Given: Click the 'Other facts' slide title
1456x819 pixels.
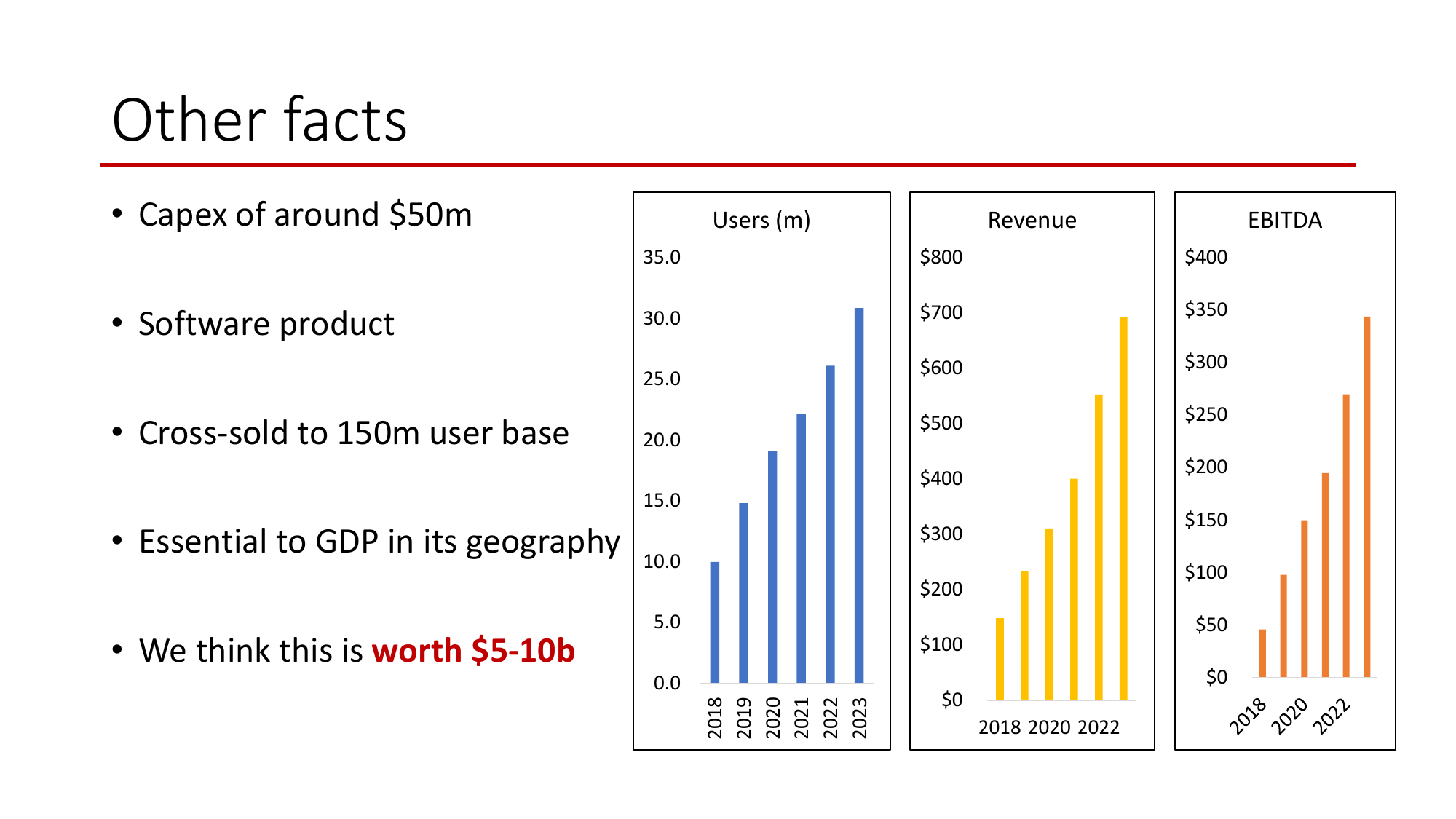Looking at the screenshot, I should (x=259, y=120).
